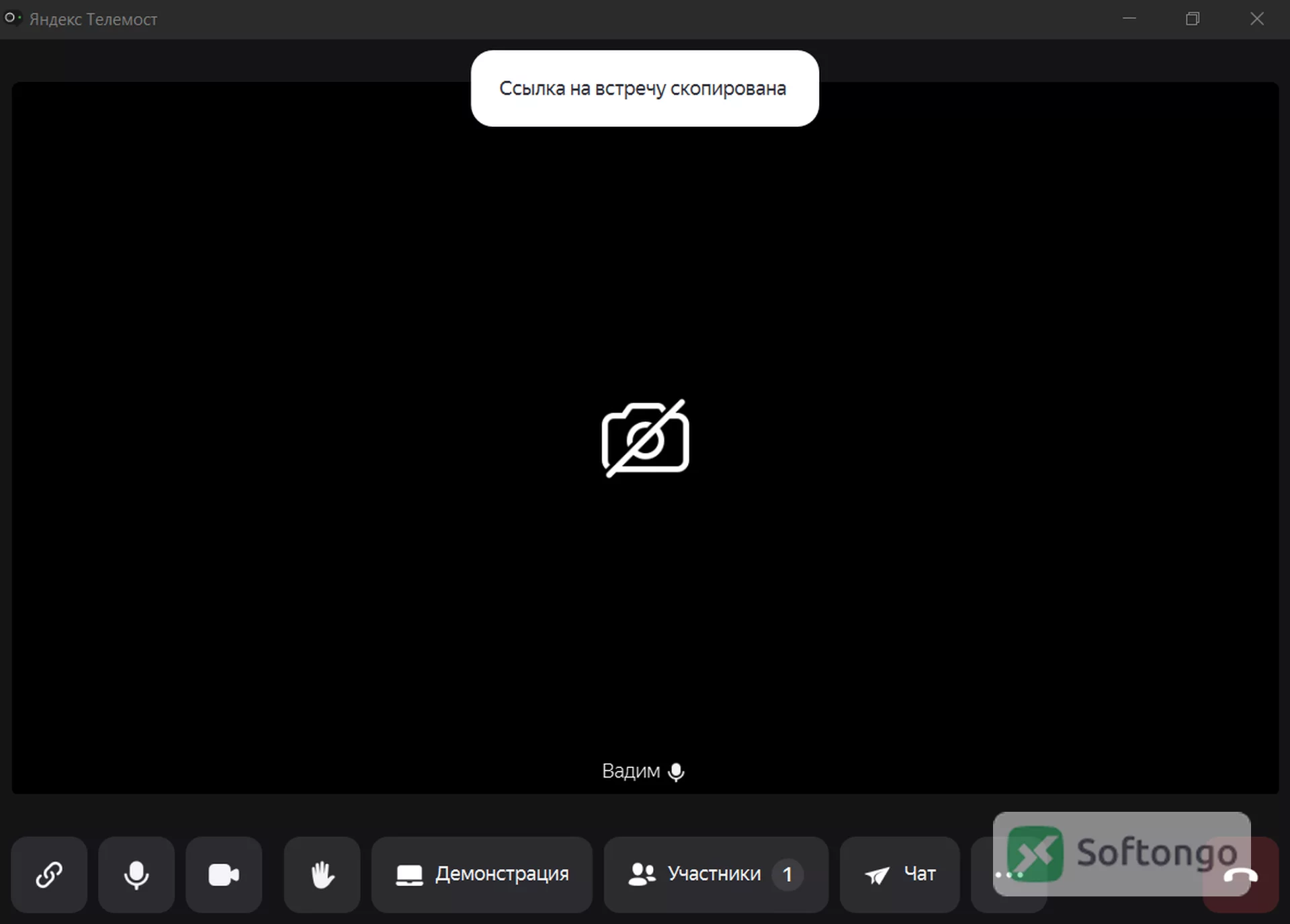
Task: Dismiss the 'Ссылка на встречу скопирована' notification
Action: (645, 88)
